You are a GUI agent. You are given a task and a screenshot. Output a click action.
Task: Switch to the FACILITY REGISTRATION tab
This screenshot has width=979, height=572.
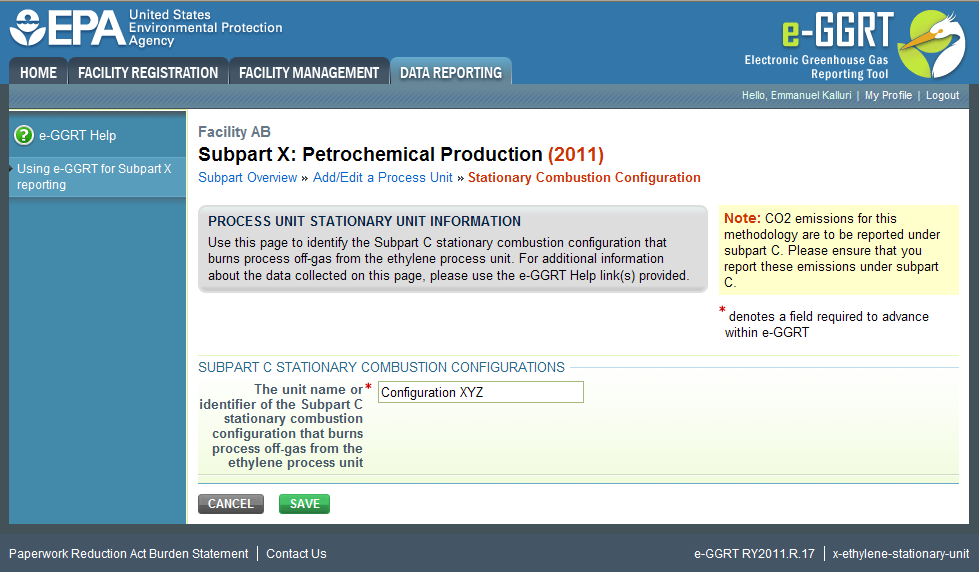(148, 72)
